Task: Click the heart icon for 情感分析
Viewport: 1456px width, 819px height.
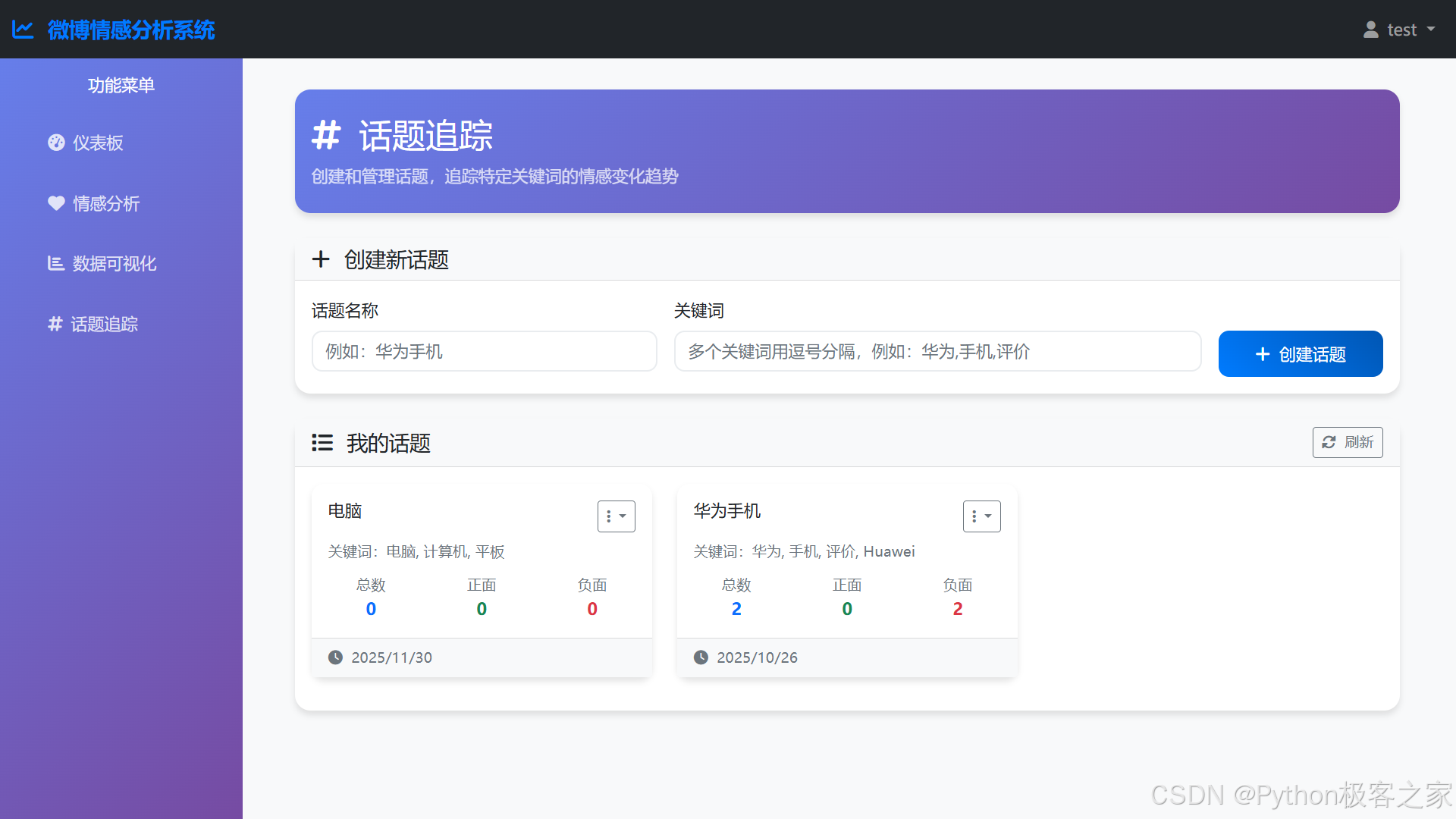Action: pyautogui.click(x=56, y=203)
